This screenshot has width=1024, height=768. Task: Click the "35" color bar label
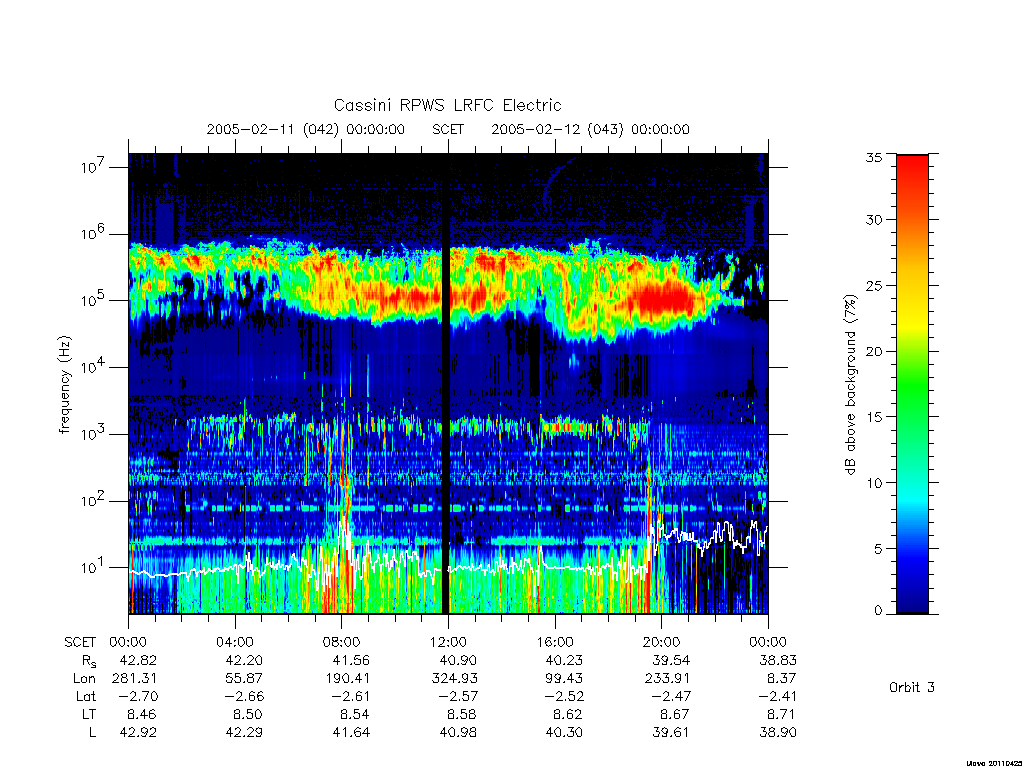[873, 157]
